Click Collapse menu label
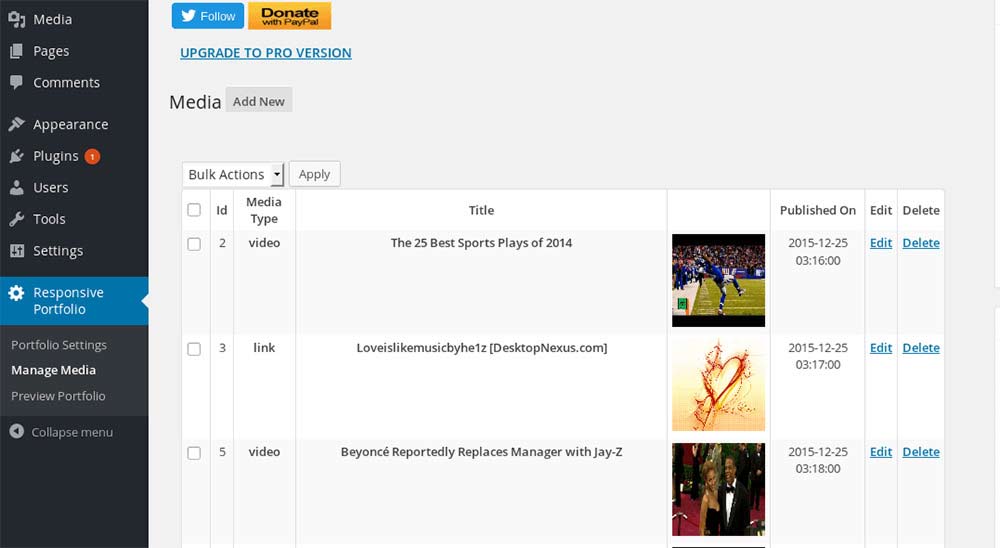 tap(72, 432)
